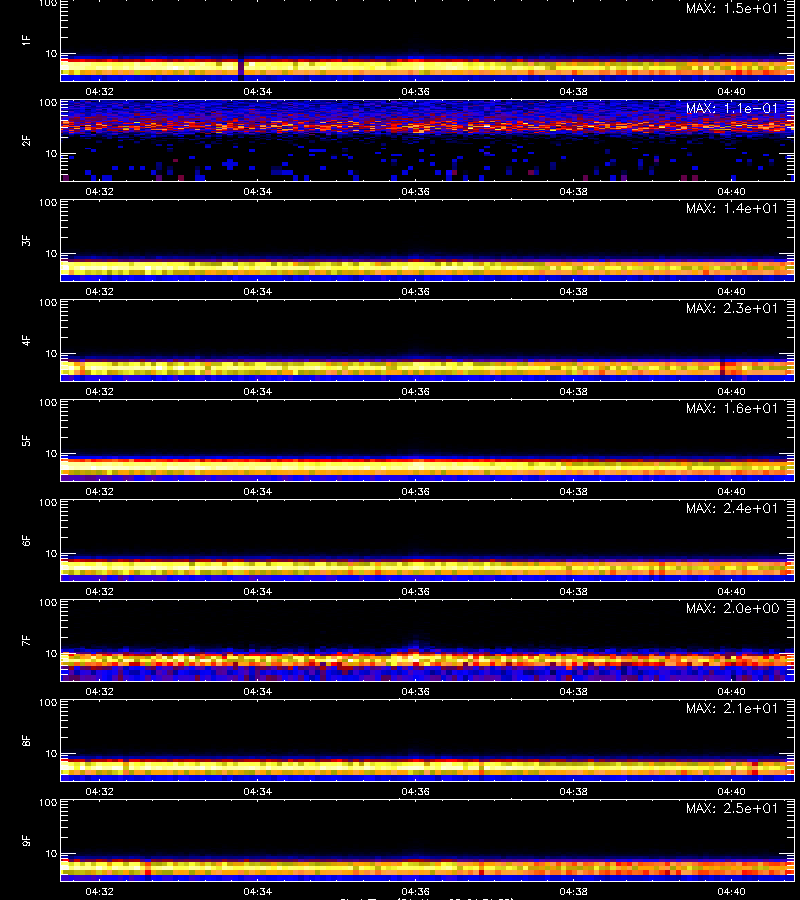The height and width of the screenshot is (900, 800).
Task: Click the dark data gap in panel 1F
Action: pos(241,67)
